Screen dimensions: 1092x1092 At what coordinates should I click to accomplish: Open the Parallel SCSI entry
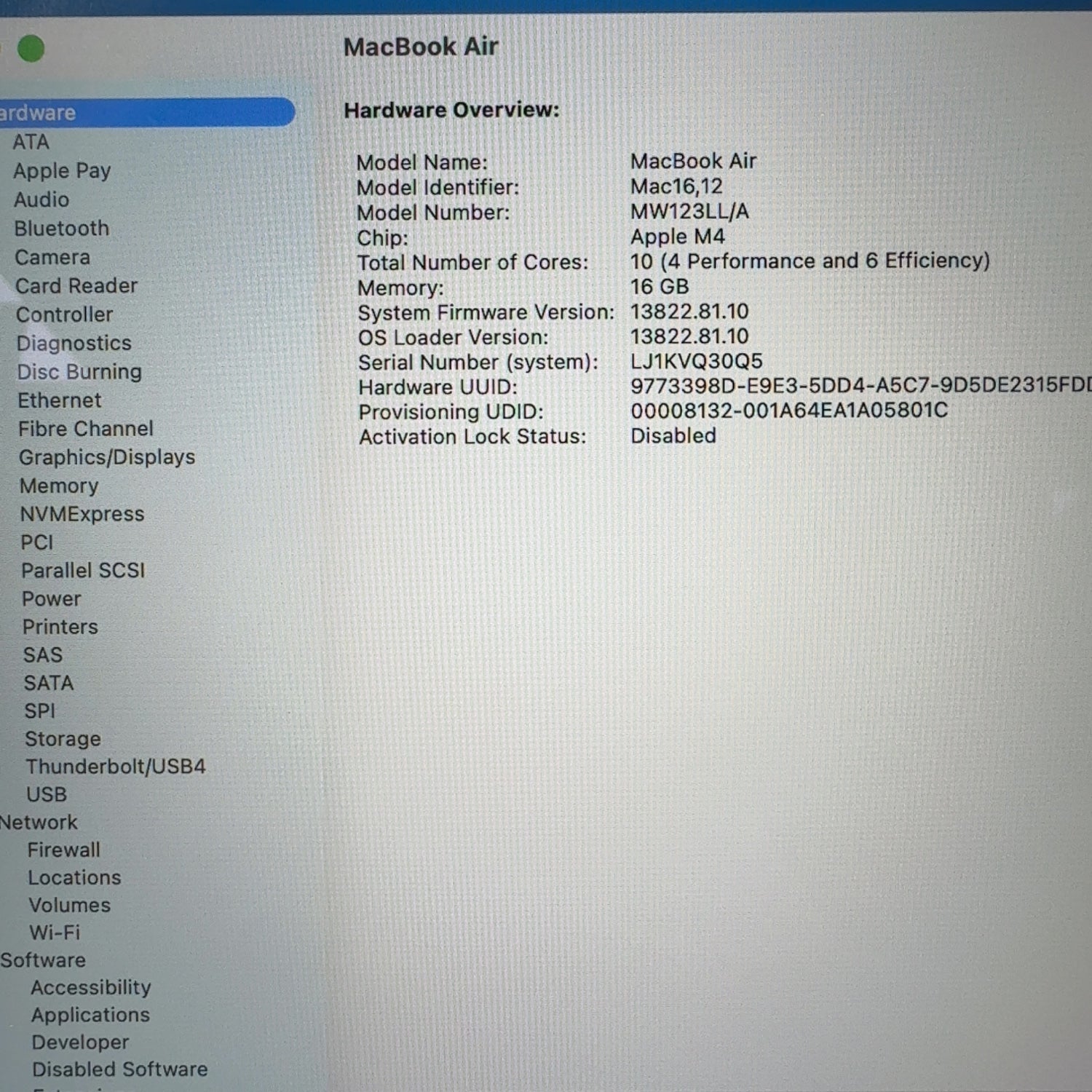[x=83, y=571]
